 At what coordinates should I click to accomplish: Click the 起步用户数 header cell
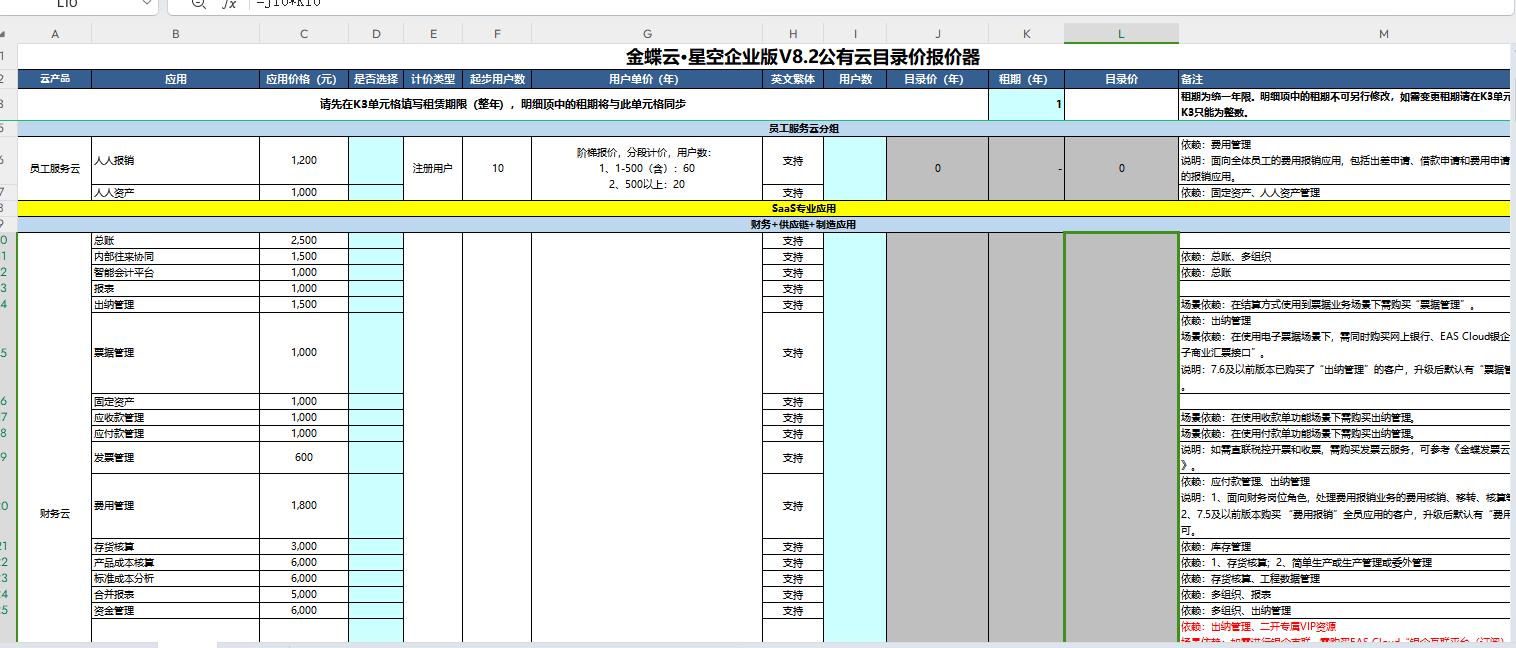coord(497,79)
